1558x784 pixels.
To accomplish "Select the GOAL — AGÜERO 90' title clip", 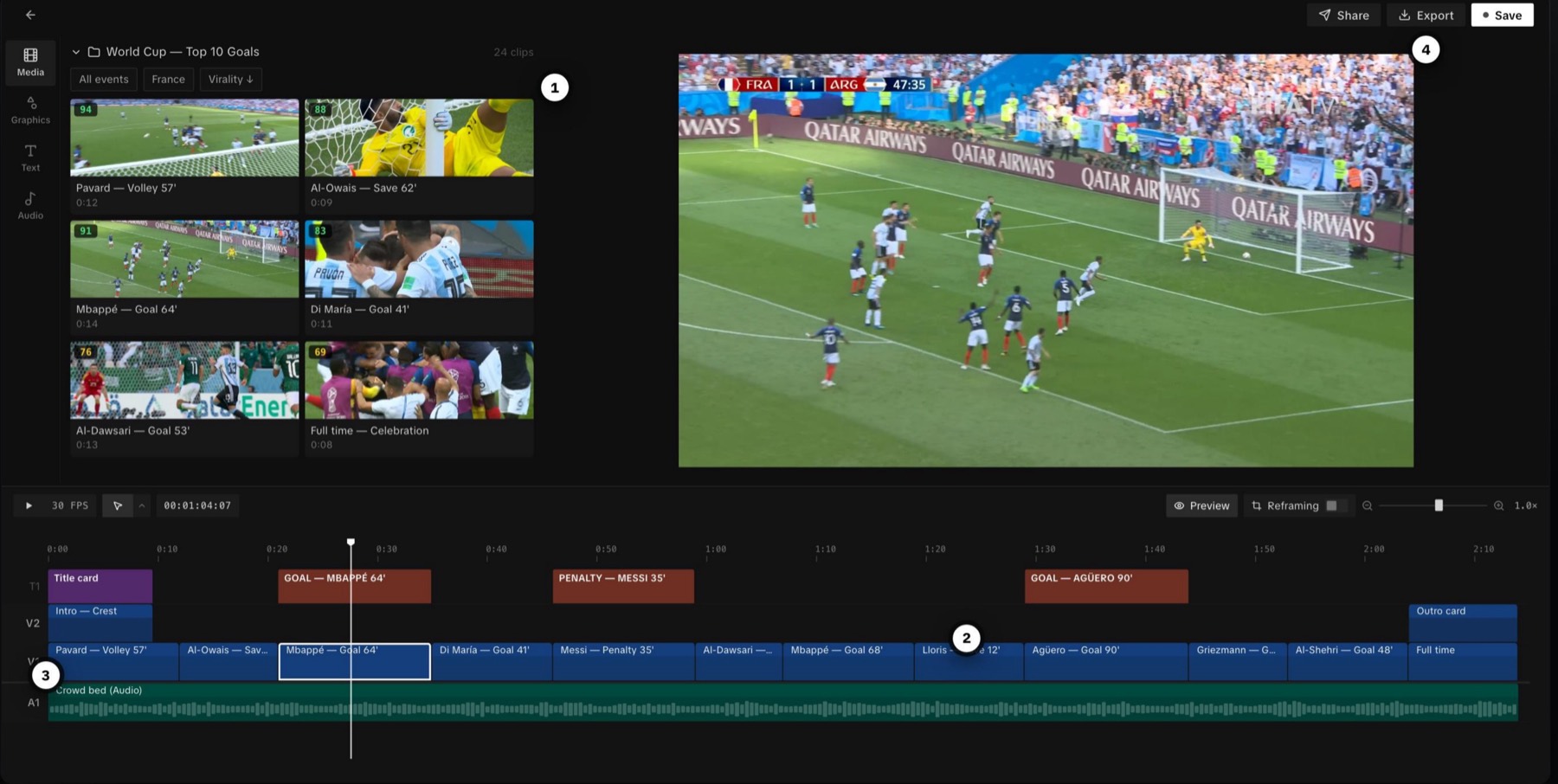I will (1106, 586).
